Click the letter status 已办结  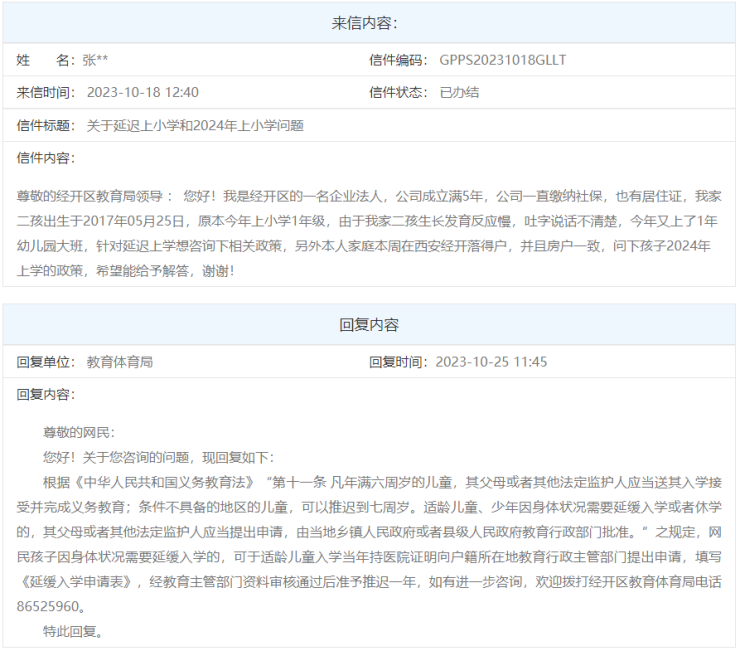tap(459, 92)
